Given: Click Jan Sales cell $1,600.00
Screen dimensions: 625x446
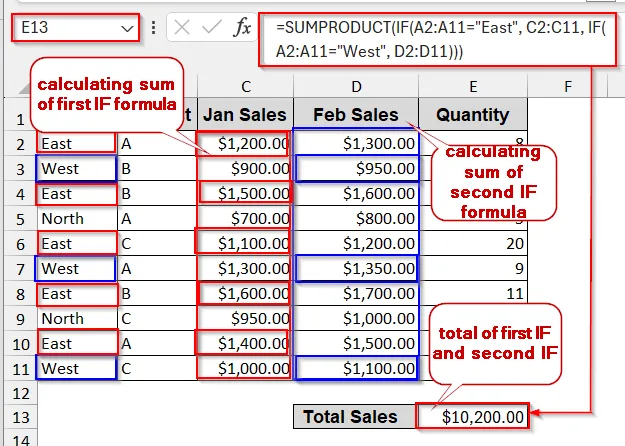Looking at the screenshot, I should pos(245,294).
